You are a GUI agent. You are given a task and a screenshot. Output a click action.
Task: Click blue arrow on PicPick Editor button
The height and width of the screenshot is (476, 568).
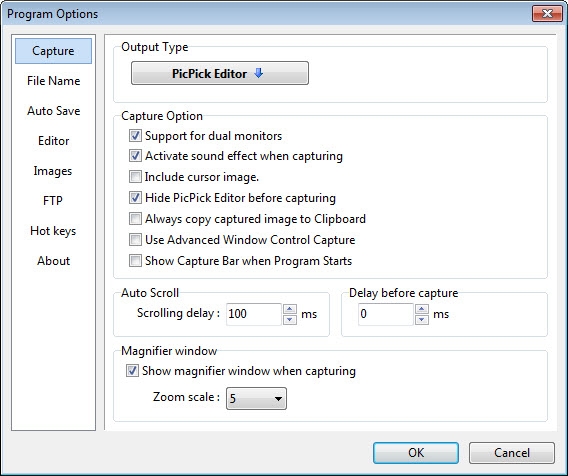[258, 73]
